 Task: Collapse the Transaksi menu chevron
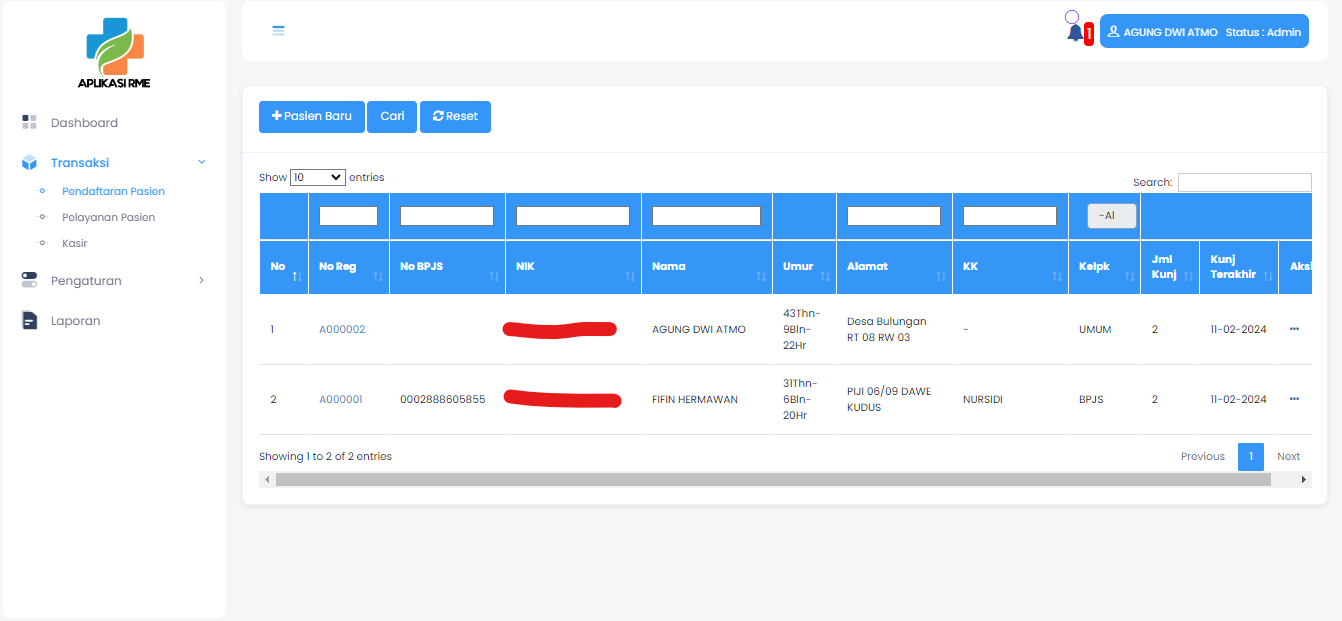pos(202,162)
